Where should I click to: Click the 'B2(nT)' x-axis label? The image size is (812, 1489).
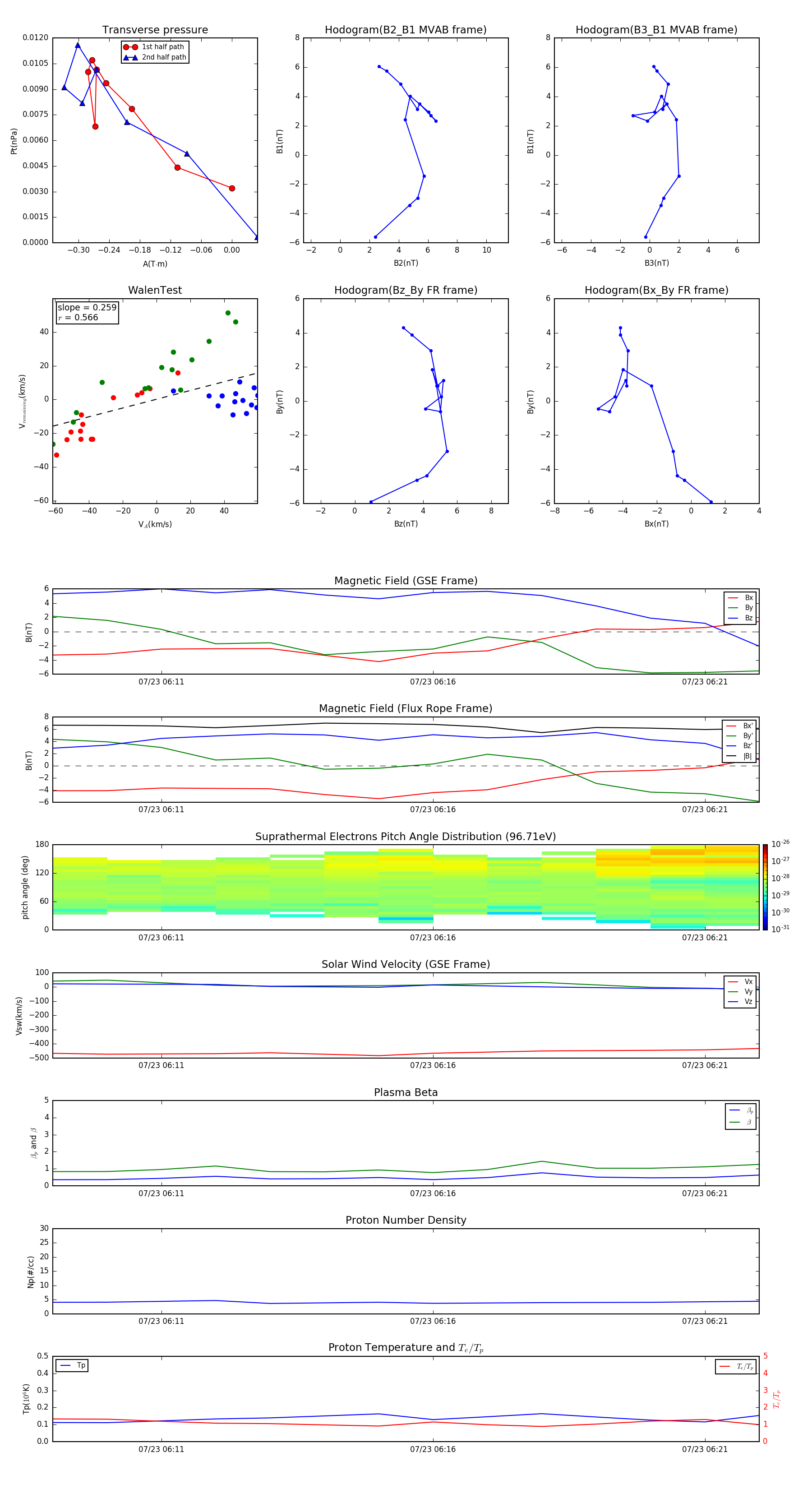[406, 263]
